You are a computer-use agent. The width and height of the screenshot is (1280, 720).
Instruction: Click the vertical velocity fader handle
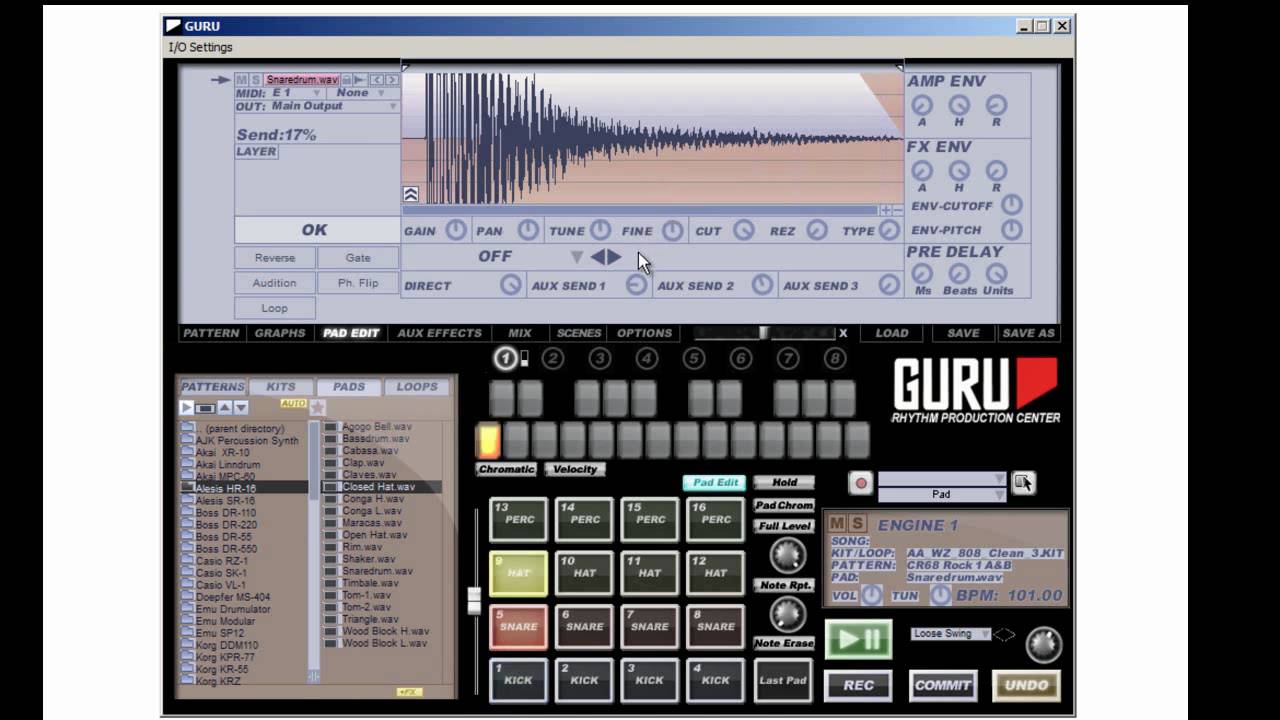click(474, 600)
